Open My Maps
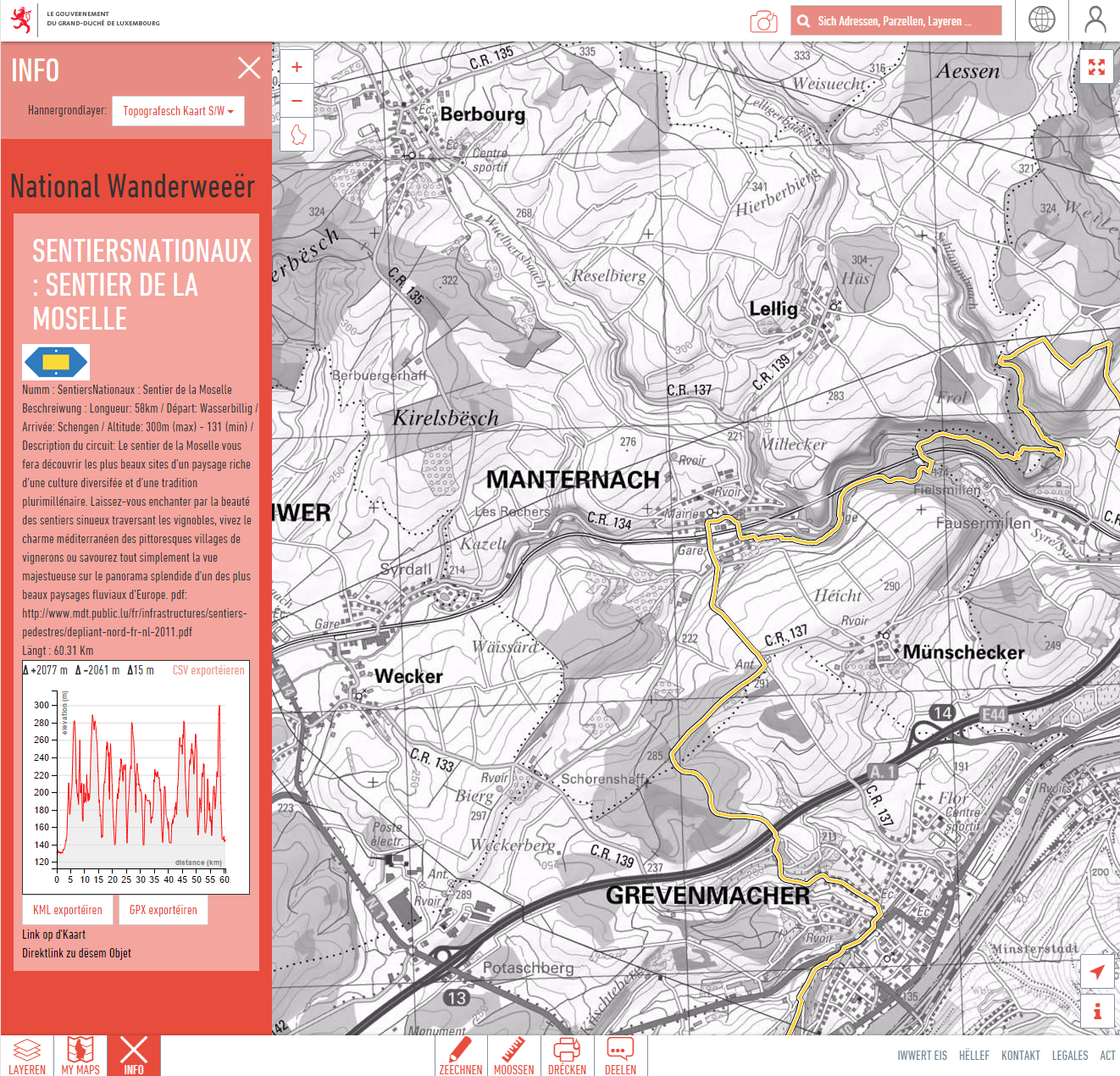Screen dimensions: 1120x1076 81,1055
